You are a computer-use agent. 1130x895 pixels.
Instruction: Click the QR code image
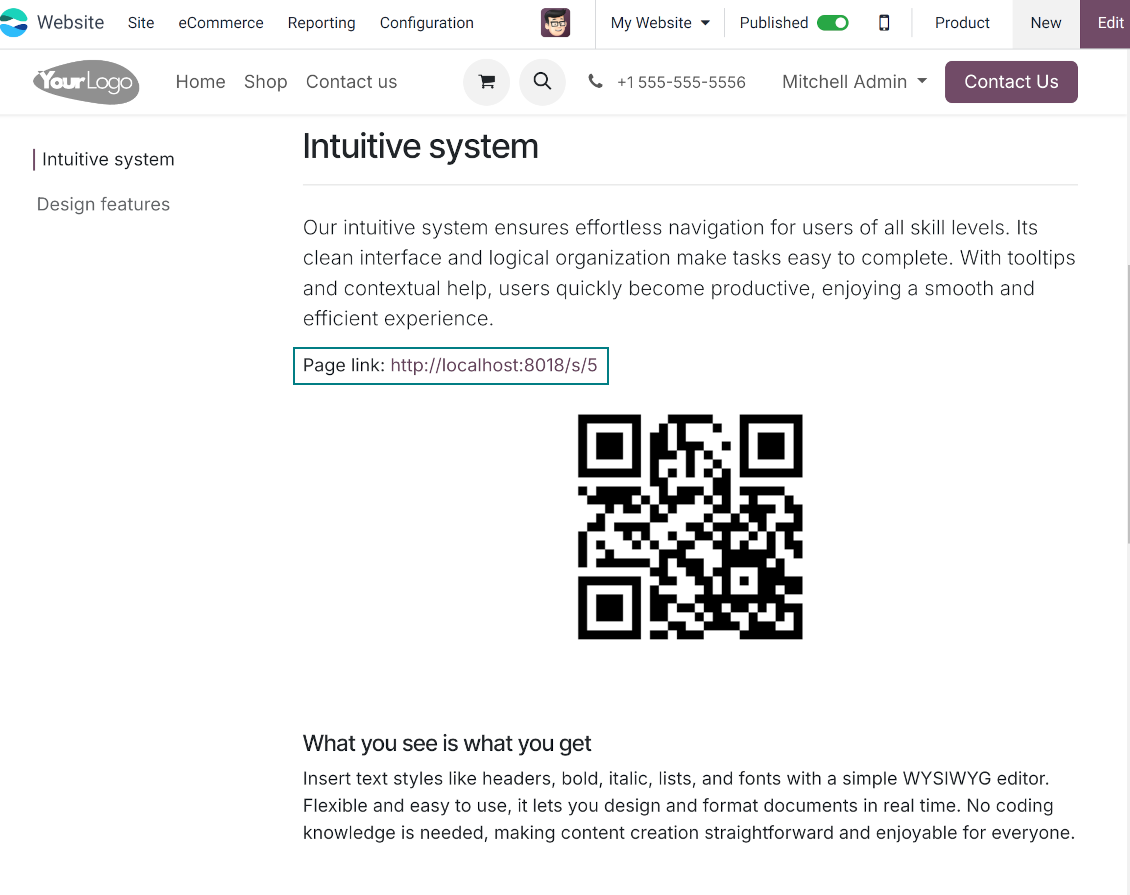click(690, 527)
